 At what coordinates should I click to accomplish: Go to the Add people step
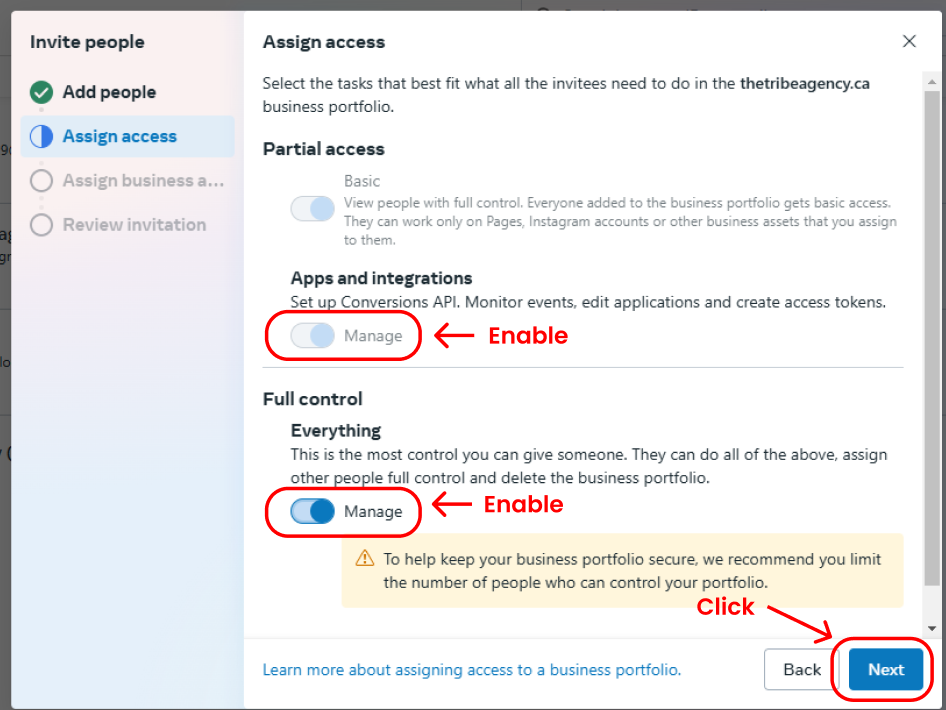[x=109, y=93]
